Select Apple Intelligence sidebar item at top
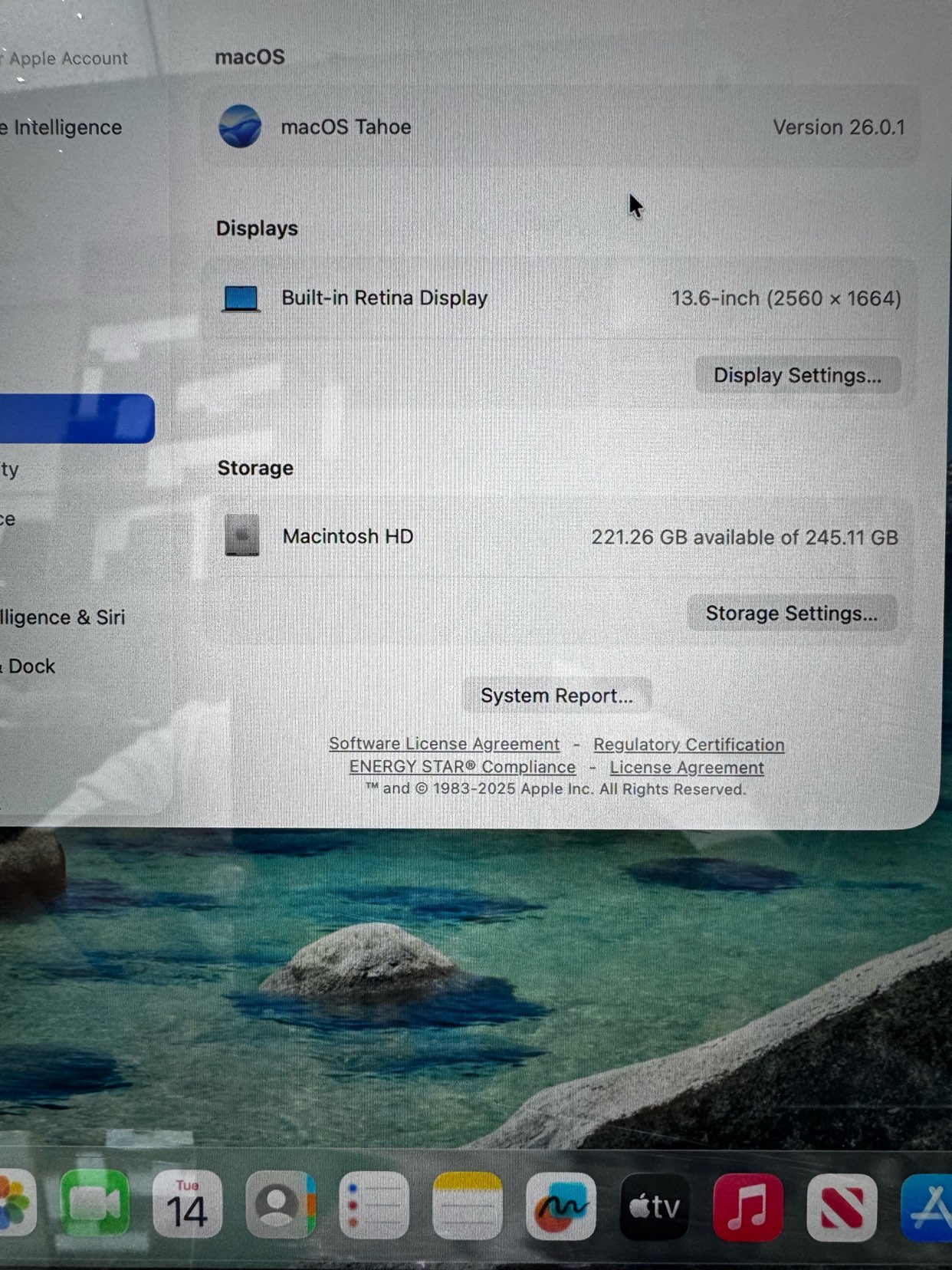The image size is (952, 1270). pyautogui.click(x=61, y=127)
